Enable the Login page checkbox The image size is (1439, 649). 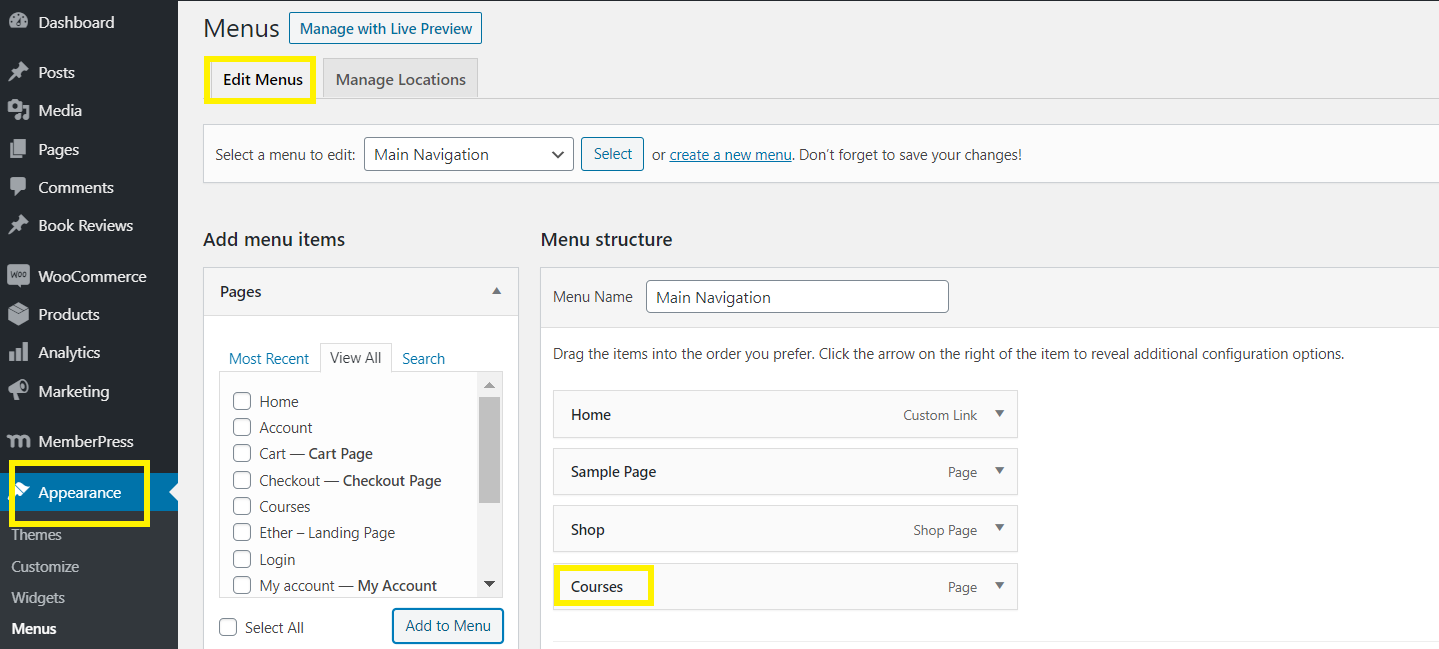(242, 559)
